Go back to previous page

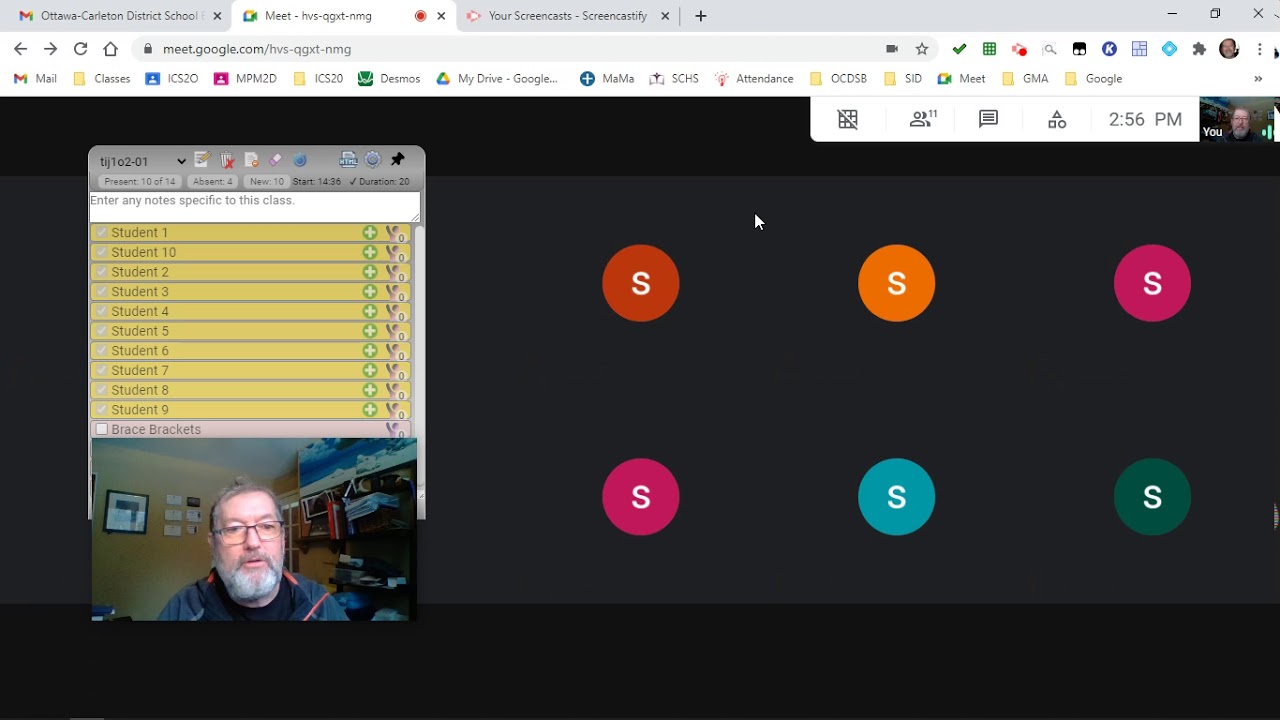click(21, 48)
